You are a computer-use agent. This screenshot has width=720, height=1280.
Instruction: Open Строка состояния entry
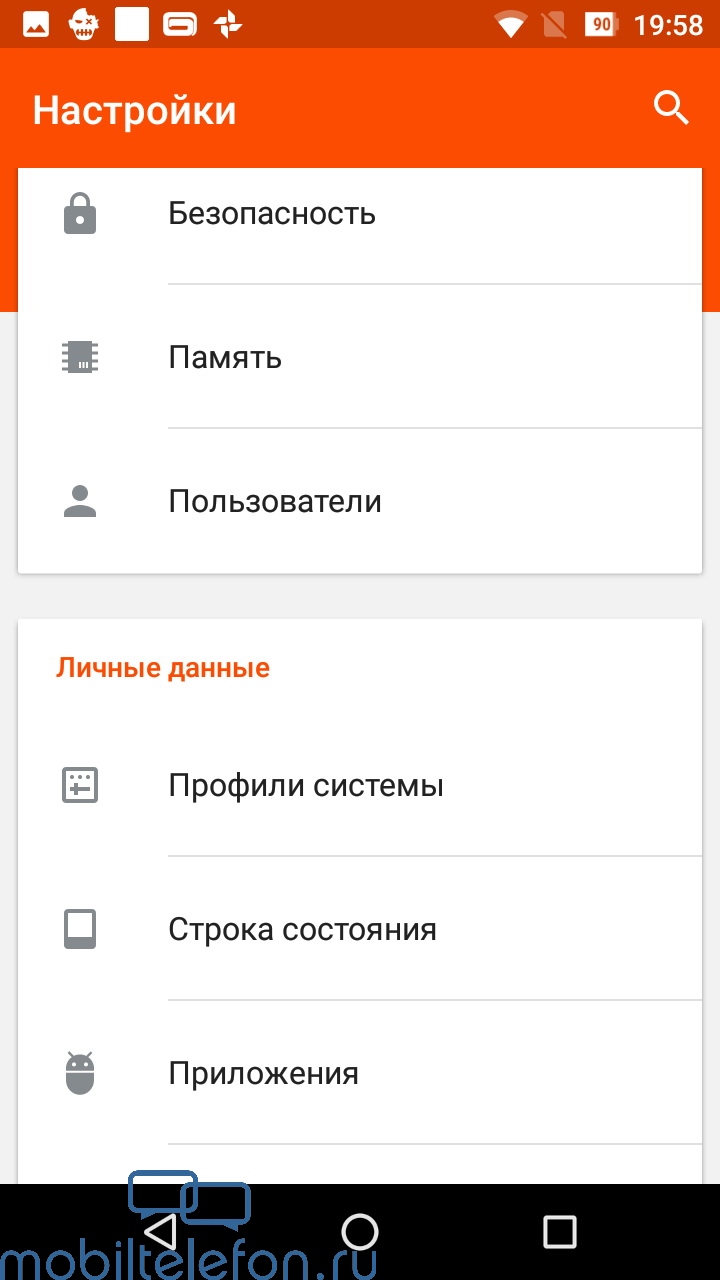pyautogui.click(x=360, y=929)
